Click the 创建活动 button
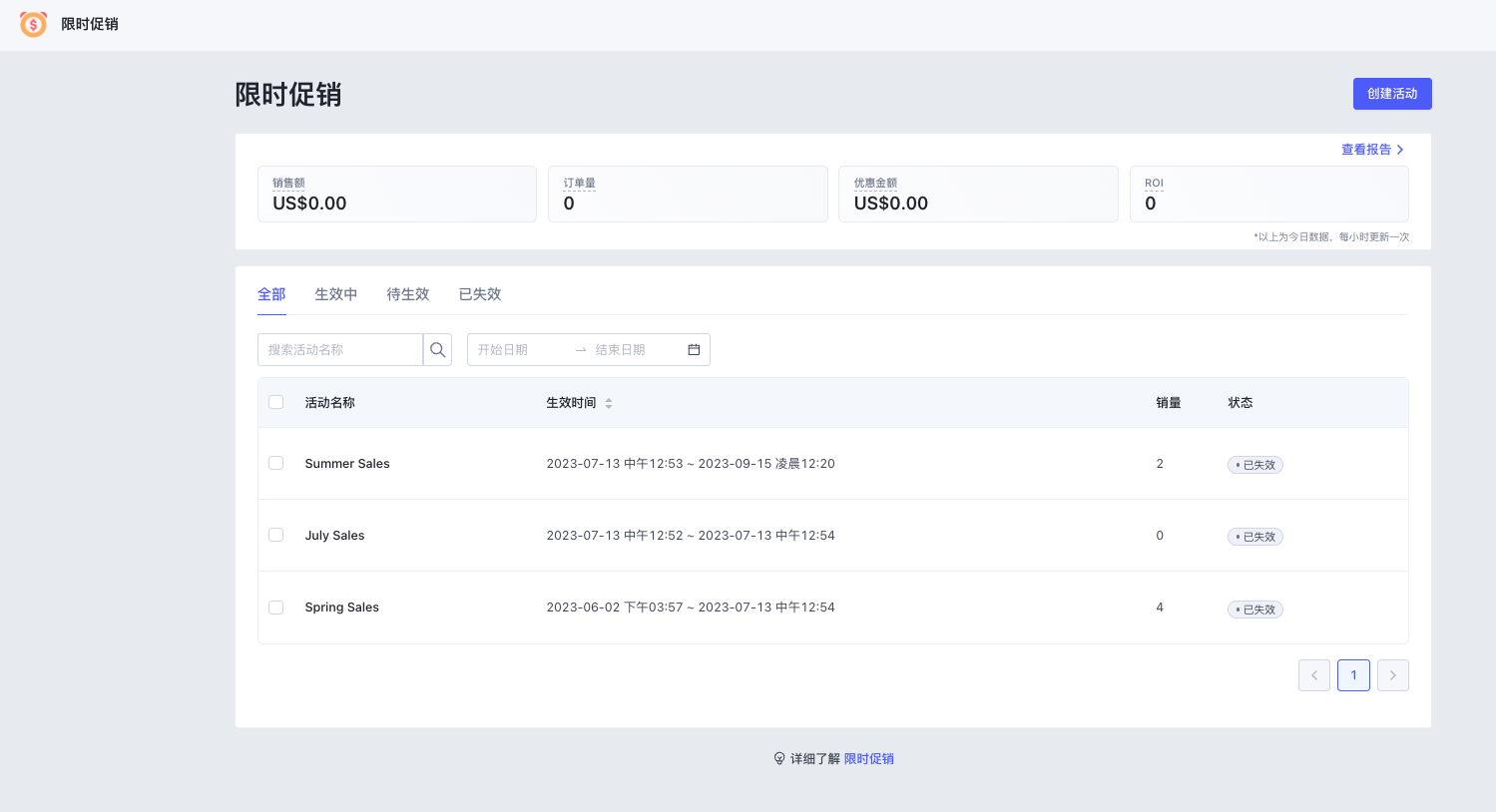 (1392, 93)
